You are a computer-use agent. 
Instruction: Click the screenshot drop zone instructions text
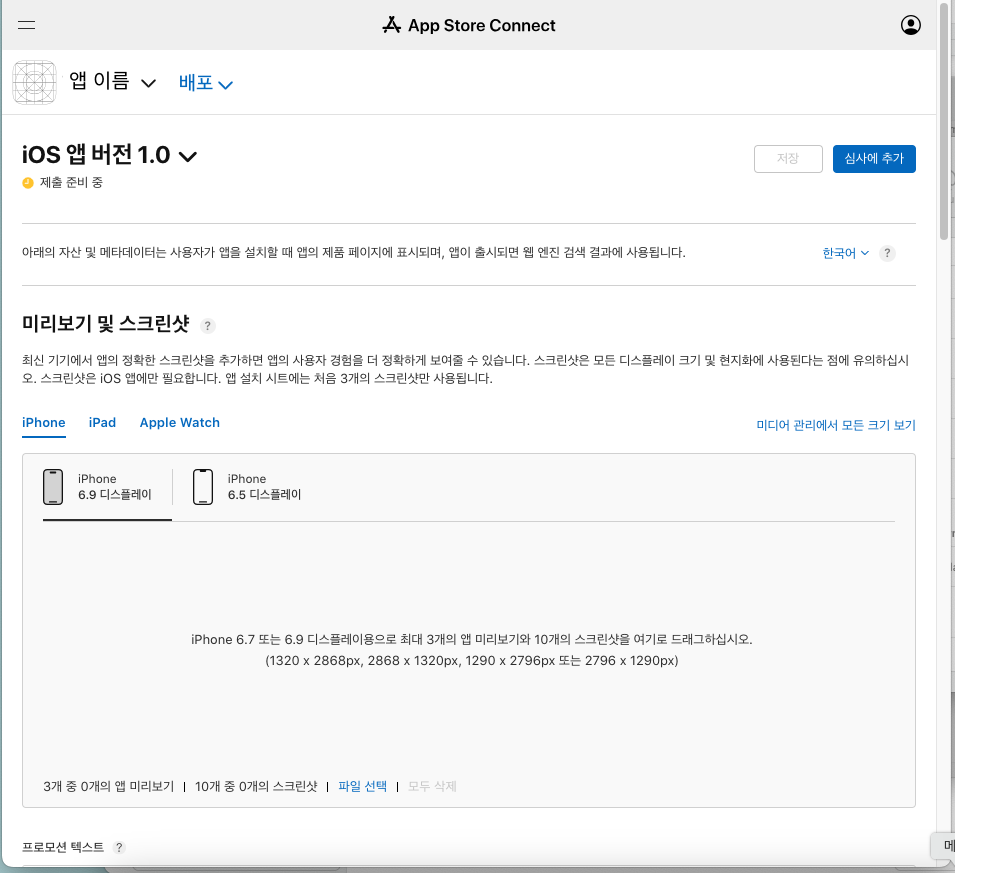(471, 650)
